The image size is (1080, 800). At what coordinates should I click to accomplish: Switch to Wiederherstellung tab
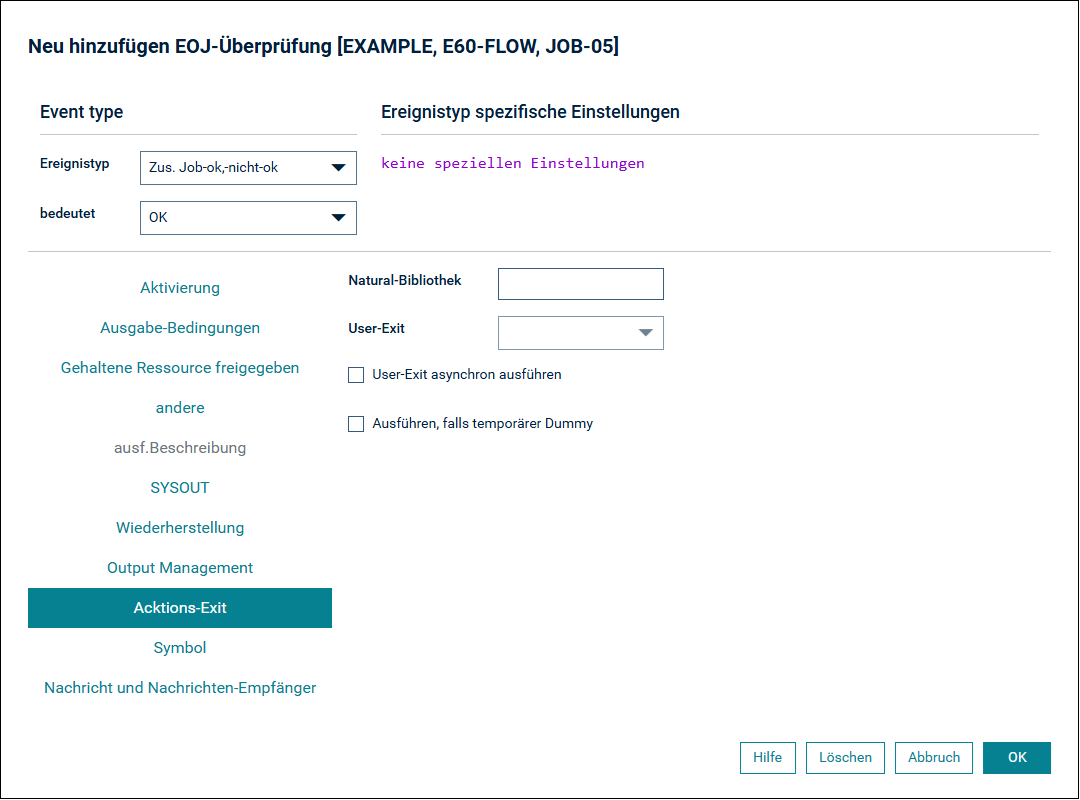click(180, 528)
